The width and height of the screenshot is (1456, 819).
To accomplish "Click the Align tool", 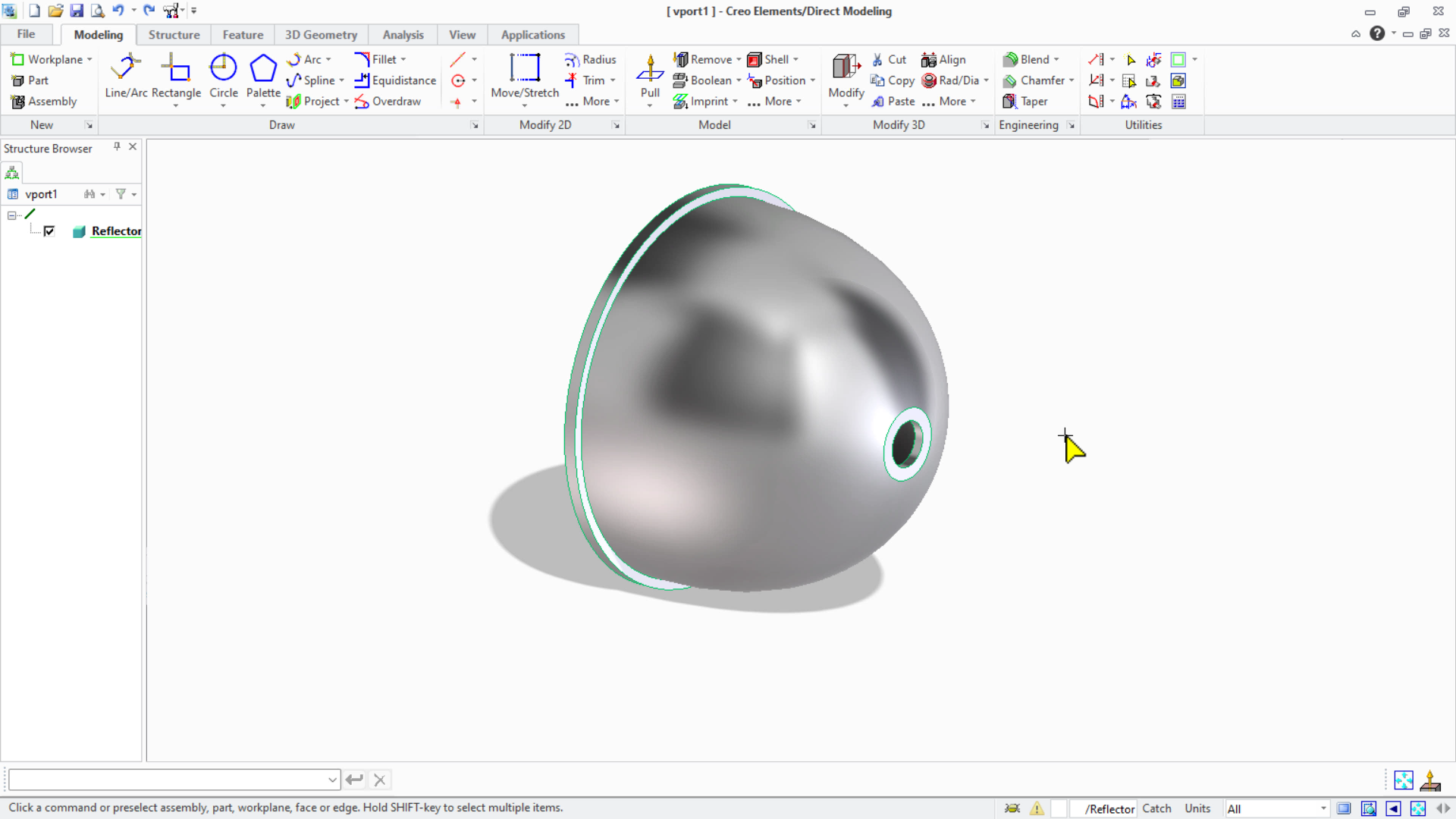I will pyautogui.click(x=943, y=59).
